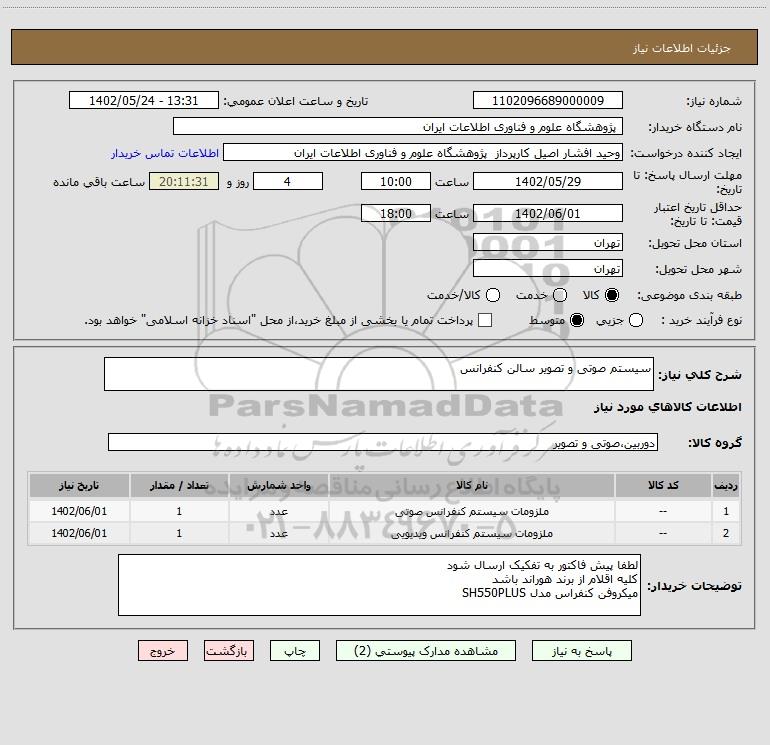Open the اطلاعات تماس خریدار link
This screenshot has width=770, height=745.
click(165, 153)
